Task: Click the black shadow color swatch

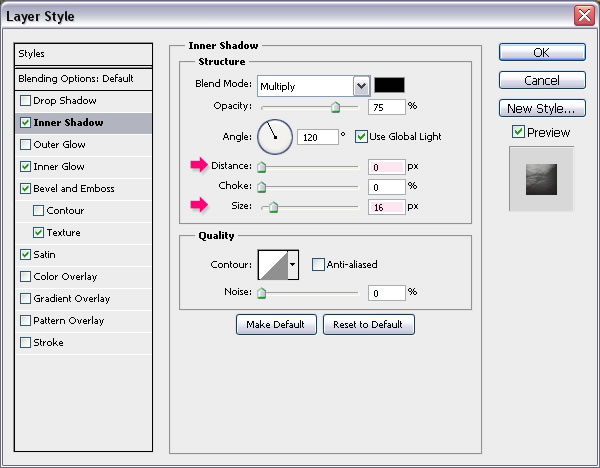Action: 389,85
